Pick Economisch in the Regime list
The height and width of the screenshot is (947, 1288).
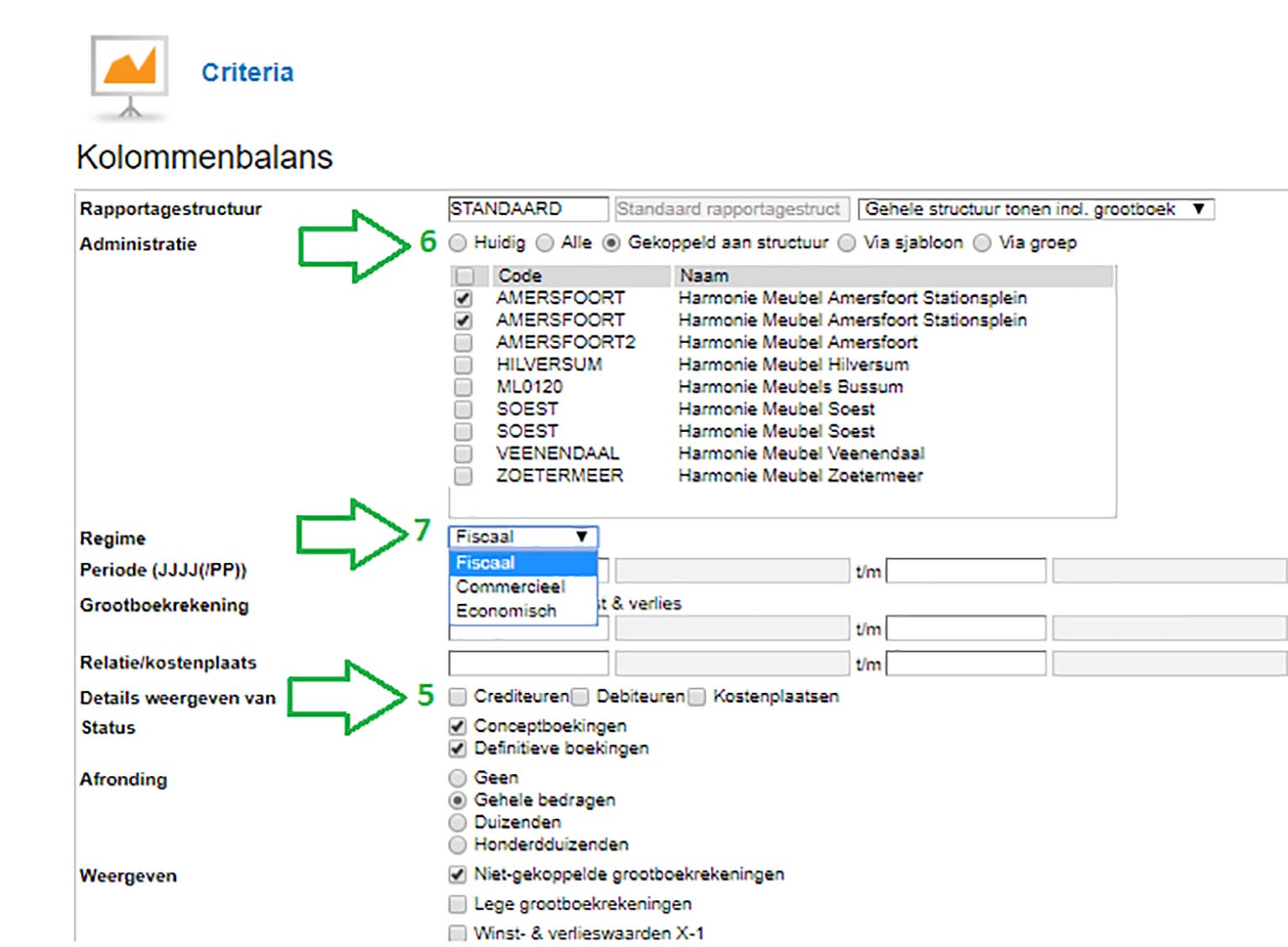click(506, 611)
